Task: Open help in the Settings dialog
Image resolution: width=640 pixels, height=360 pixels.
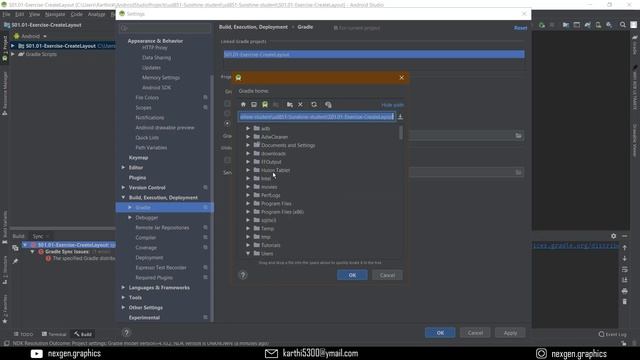Action: coord(126,333)
